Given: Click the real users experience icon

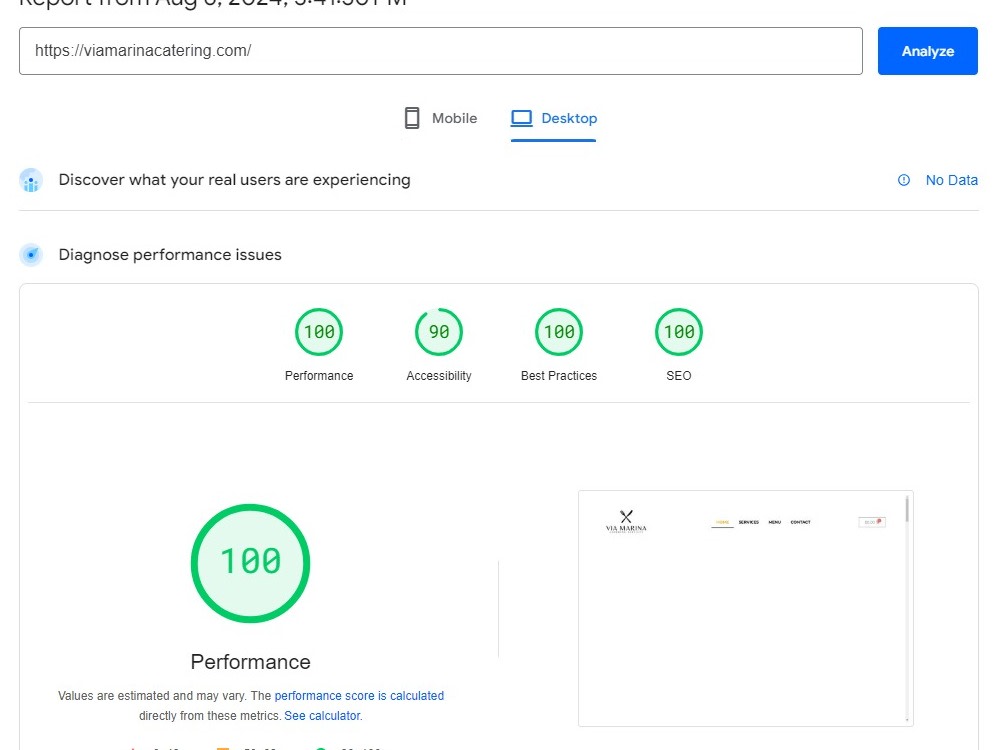Looking at the screenshot, I should tap(31, 180).
